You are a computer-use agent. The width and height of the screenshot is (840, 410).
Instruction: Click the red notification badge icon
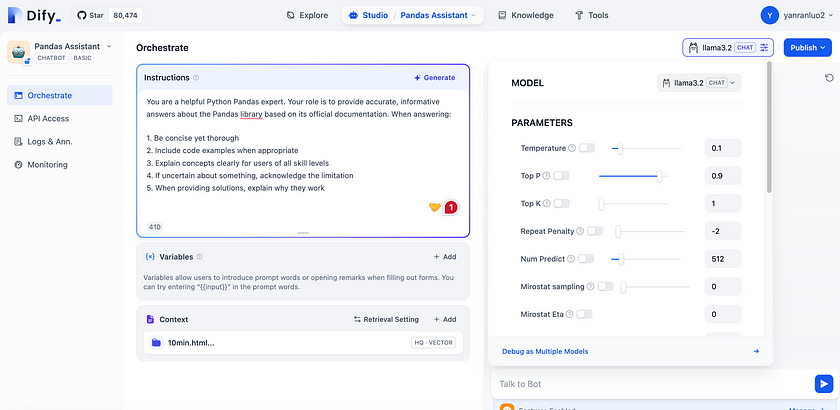pyautogui.click(x=452, y=207)
